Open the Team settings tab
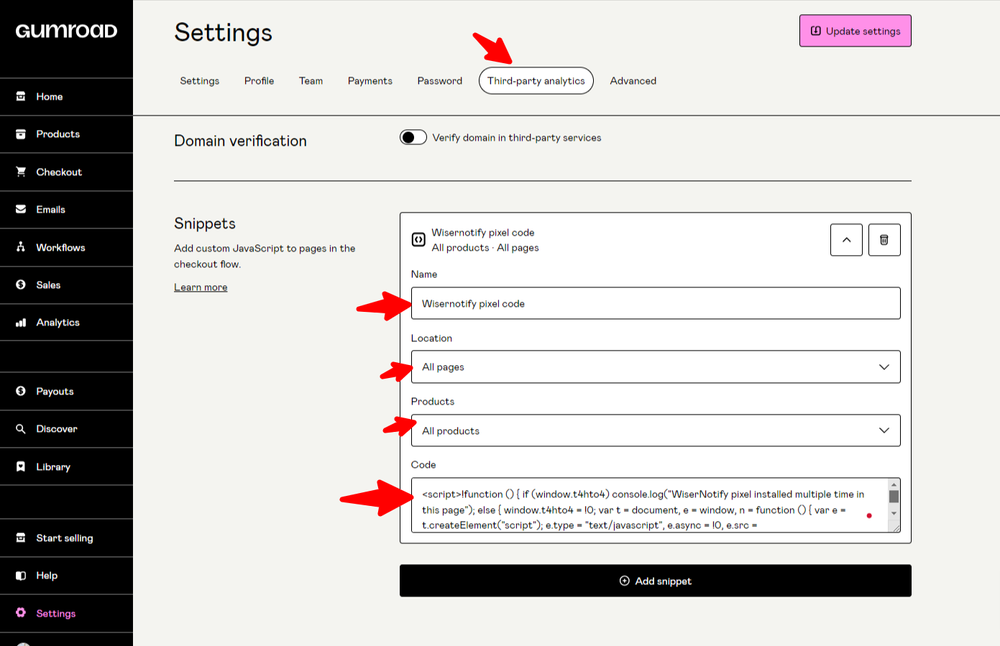The height and width of the screenshot is (646, 1000). coord(311,81)
